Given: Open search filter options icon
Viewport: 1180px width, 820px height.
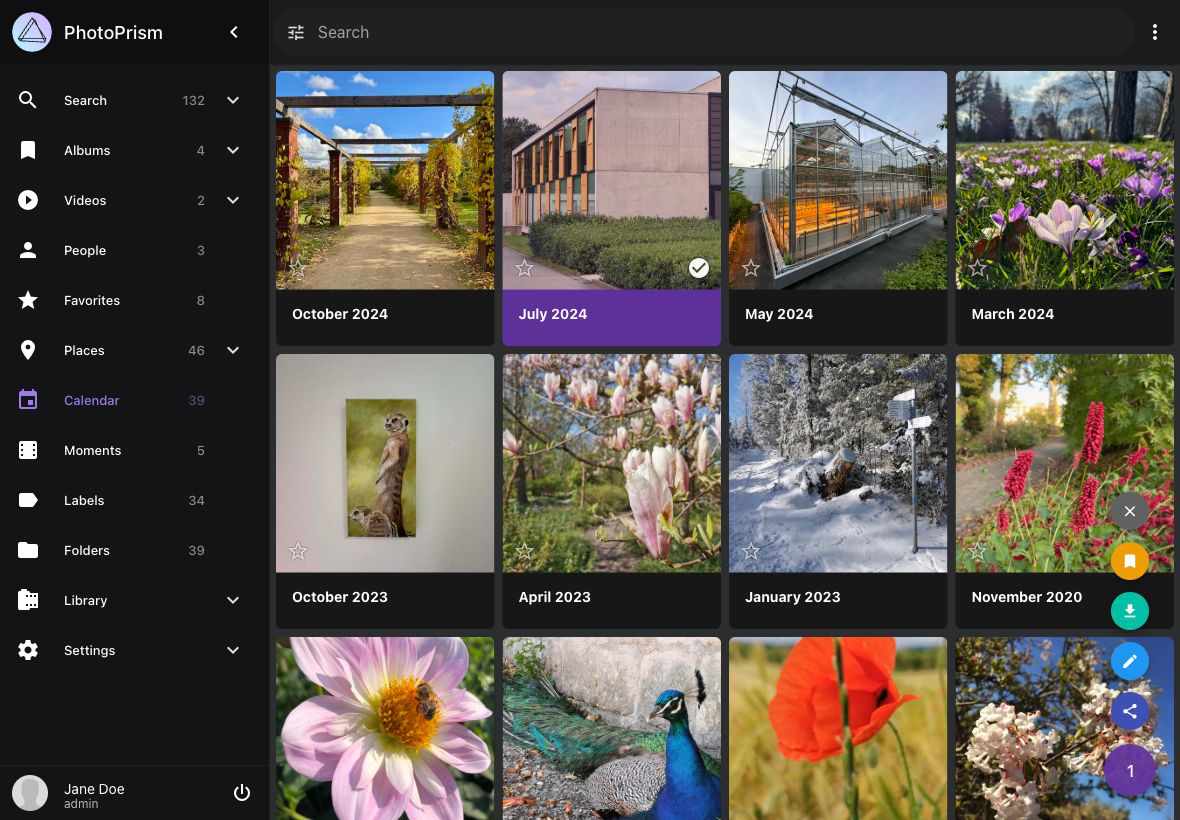Looking at the screenshot, I should click(x=296, y=32).
